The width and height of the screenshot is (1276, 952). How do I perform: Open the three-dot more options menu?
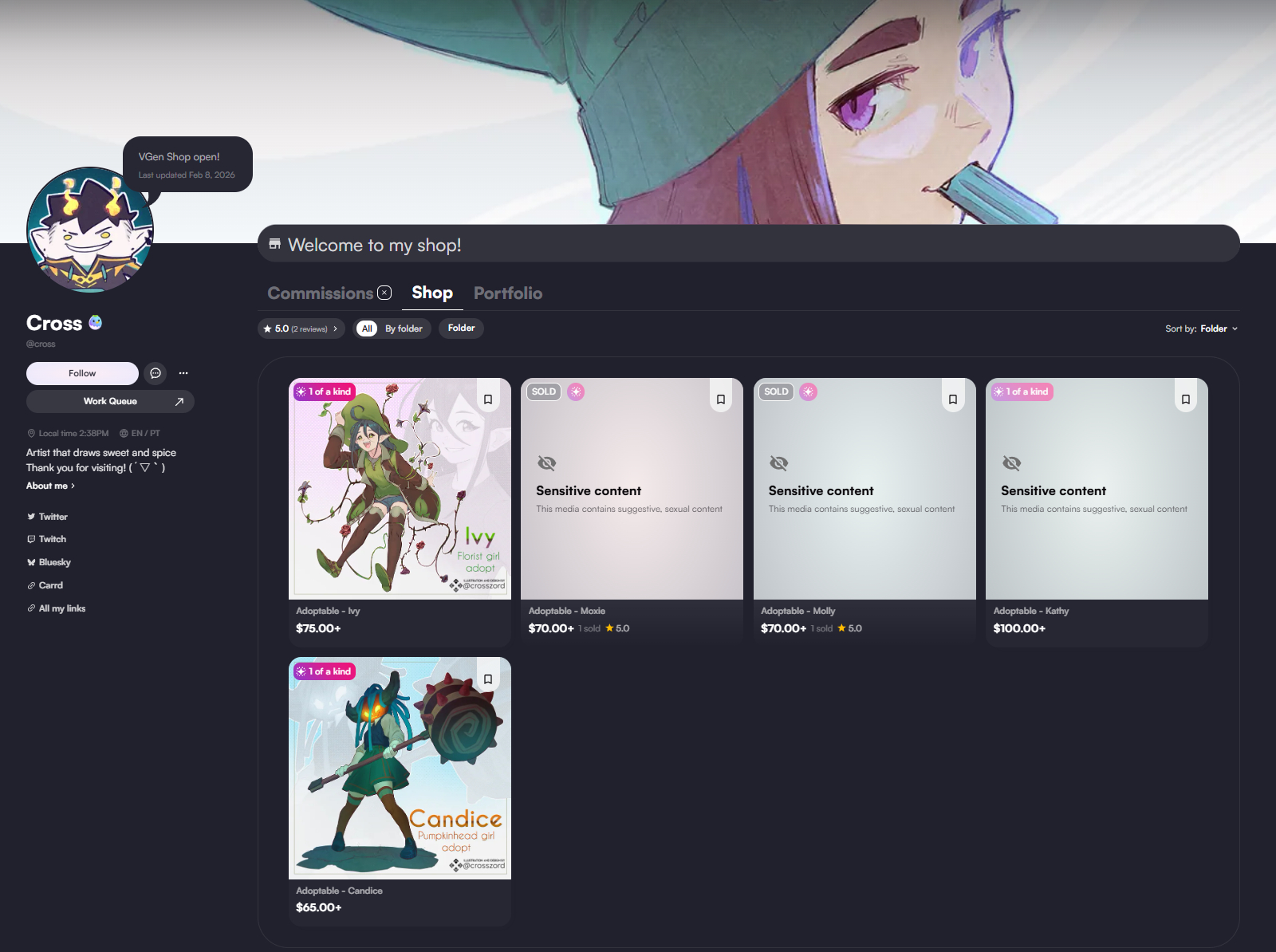coord(183,373)
